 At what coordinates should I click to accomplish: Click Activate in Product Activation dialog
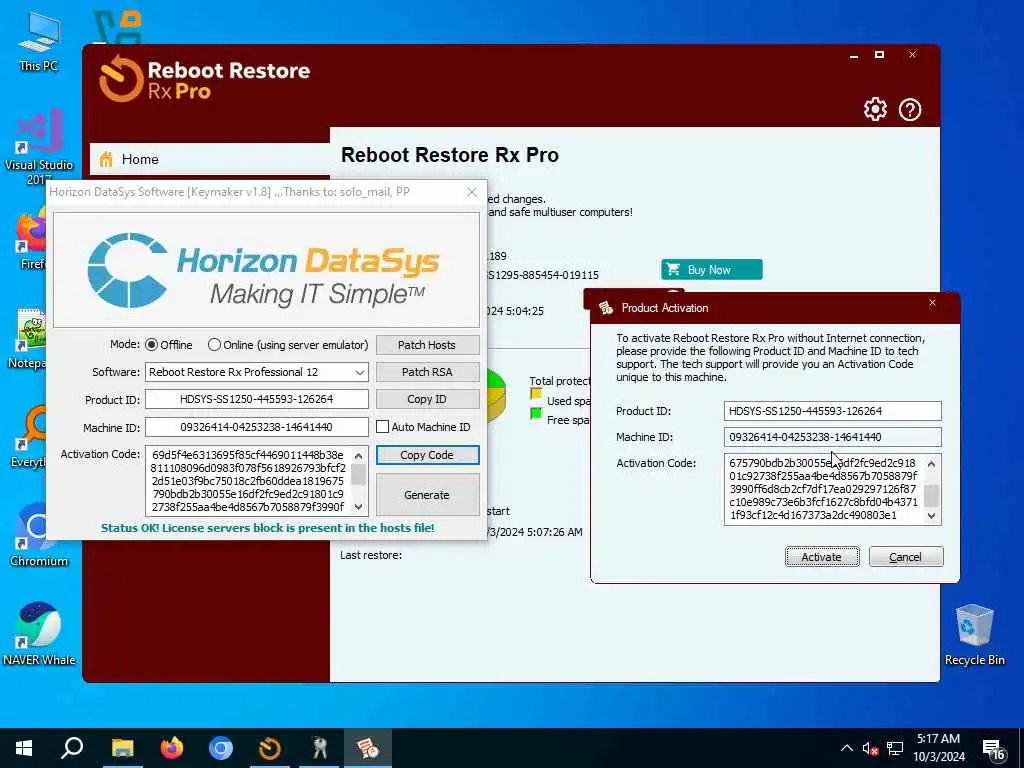click(x=822, y=557)
